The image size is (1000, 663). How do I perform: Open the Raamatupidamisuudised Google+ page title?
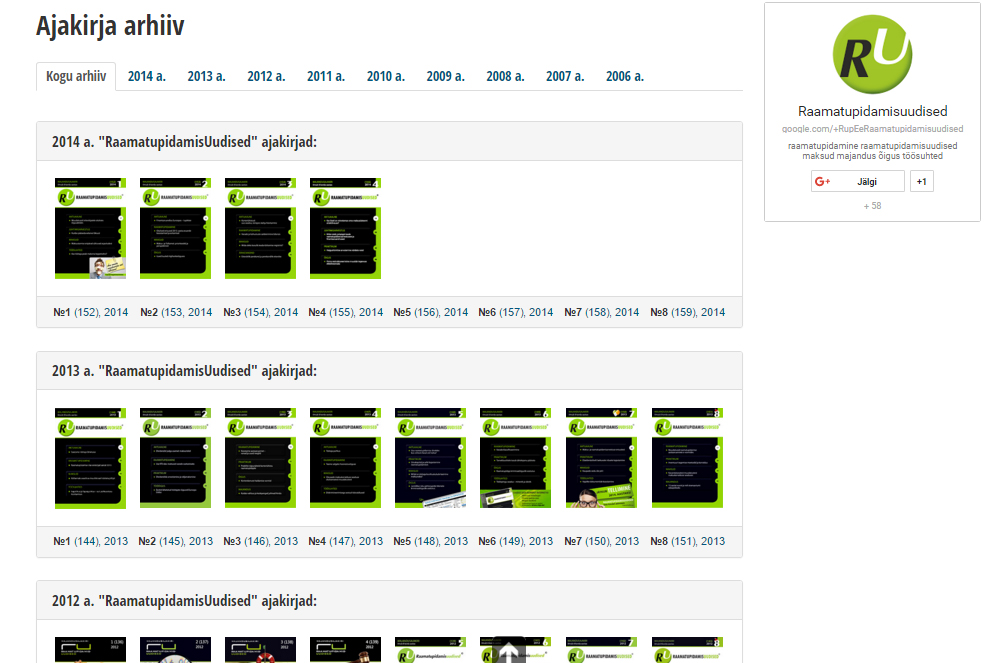[x=872, y=112]
